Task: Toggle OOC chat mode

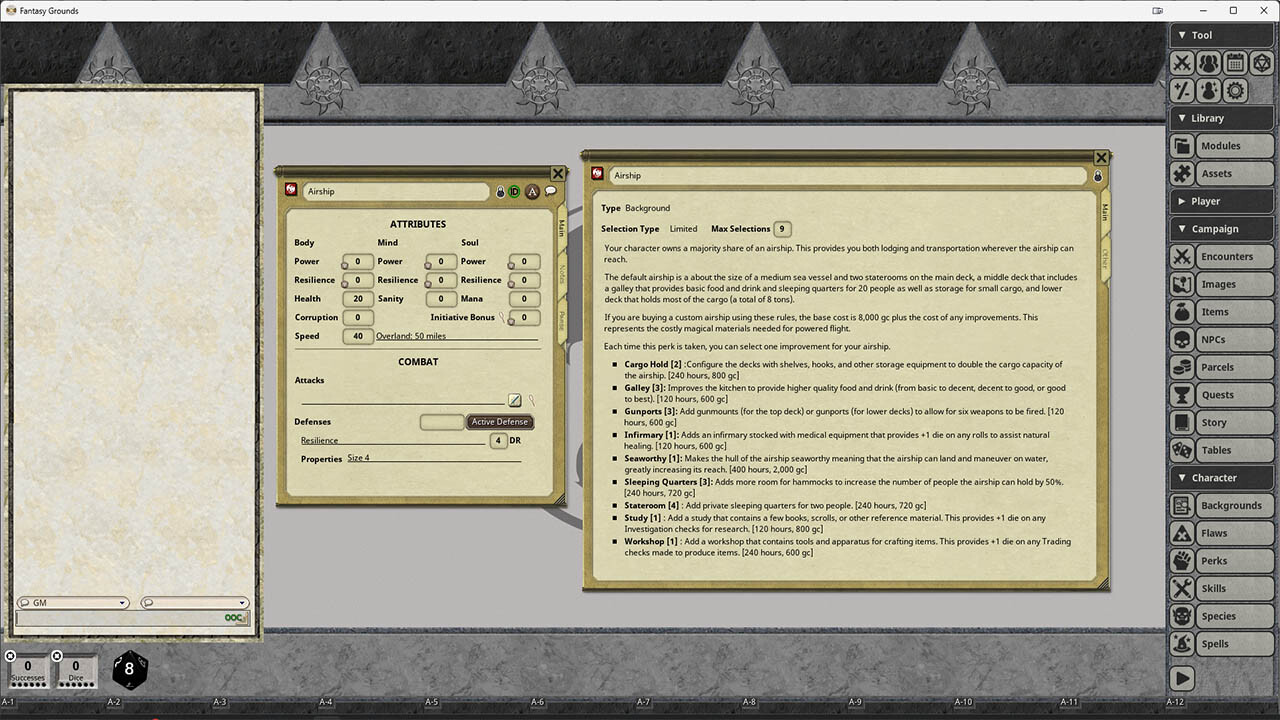Action: [x=233, y=618]
